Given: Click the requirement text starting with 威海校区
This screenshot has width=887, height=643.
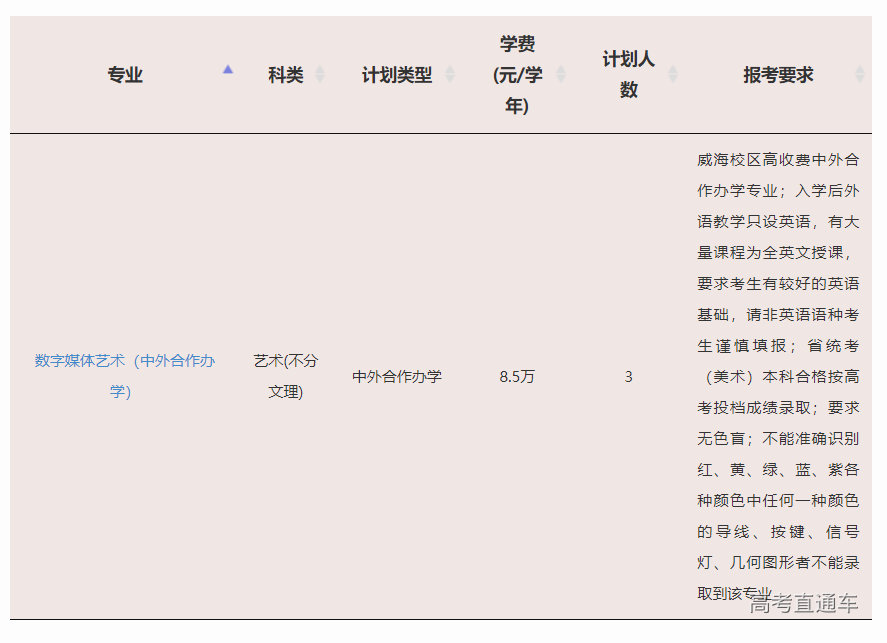Looking at the screenshot, I should tap(777, 160).
